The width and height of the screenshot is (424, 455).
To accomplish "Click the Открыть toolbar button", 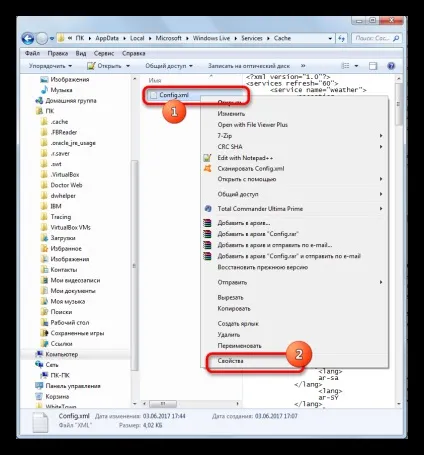I will pos(104,66).
